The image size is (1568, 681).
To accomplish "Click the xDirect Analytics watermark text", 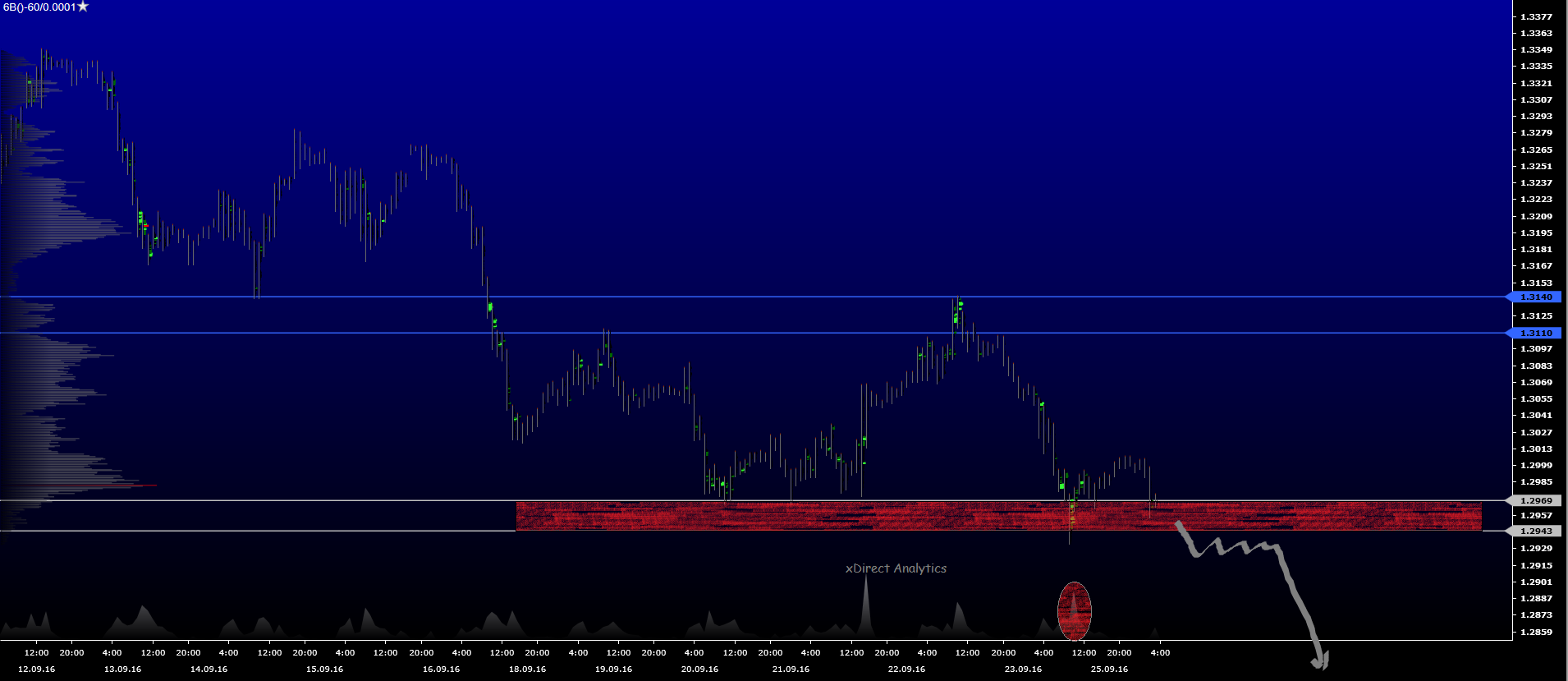I will pyautogui.click(x=896, y=568).
